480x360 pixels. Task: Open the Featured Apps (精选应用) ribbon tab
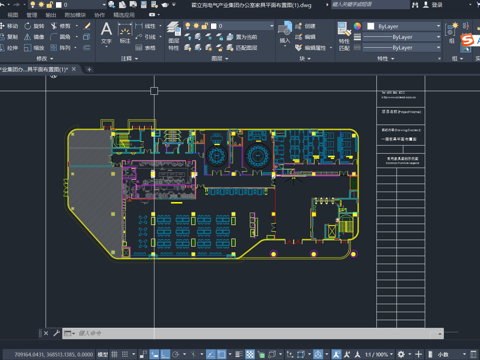[x=124, y=15]
